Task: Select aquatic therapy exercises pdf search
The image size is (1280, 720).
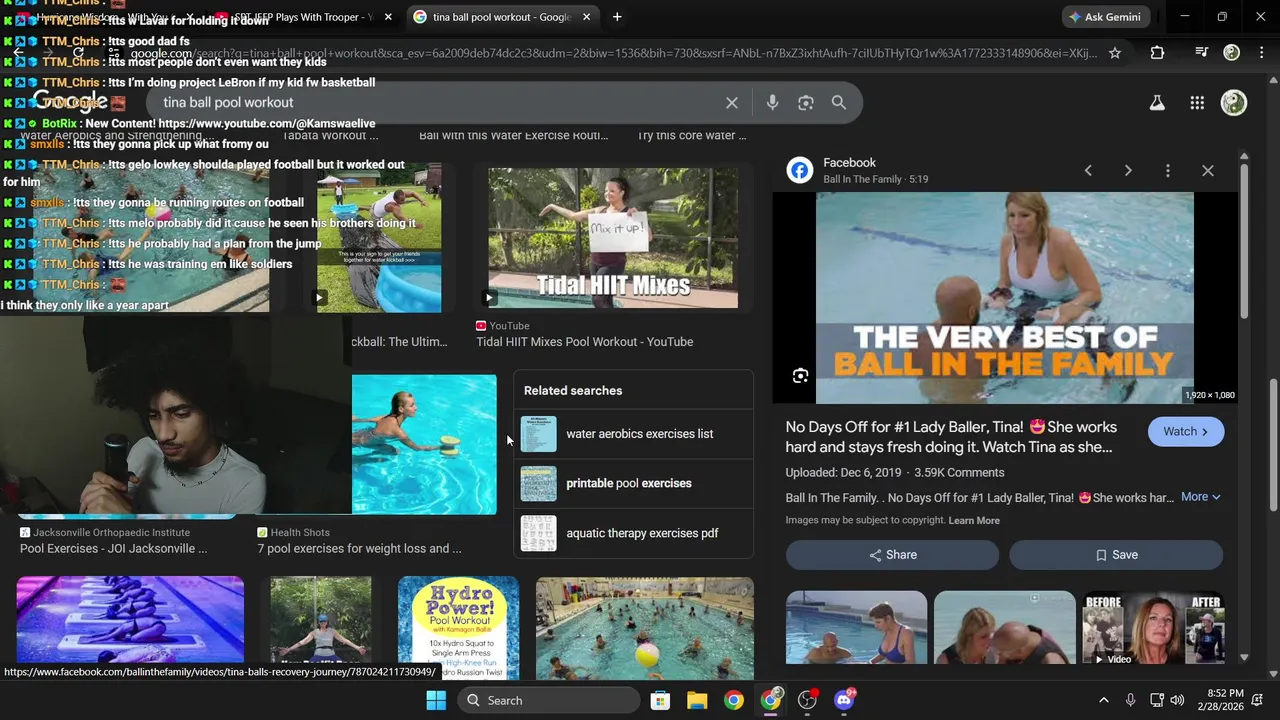Action: point(634,533)
